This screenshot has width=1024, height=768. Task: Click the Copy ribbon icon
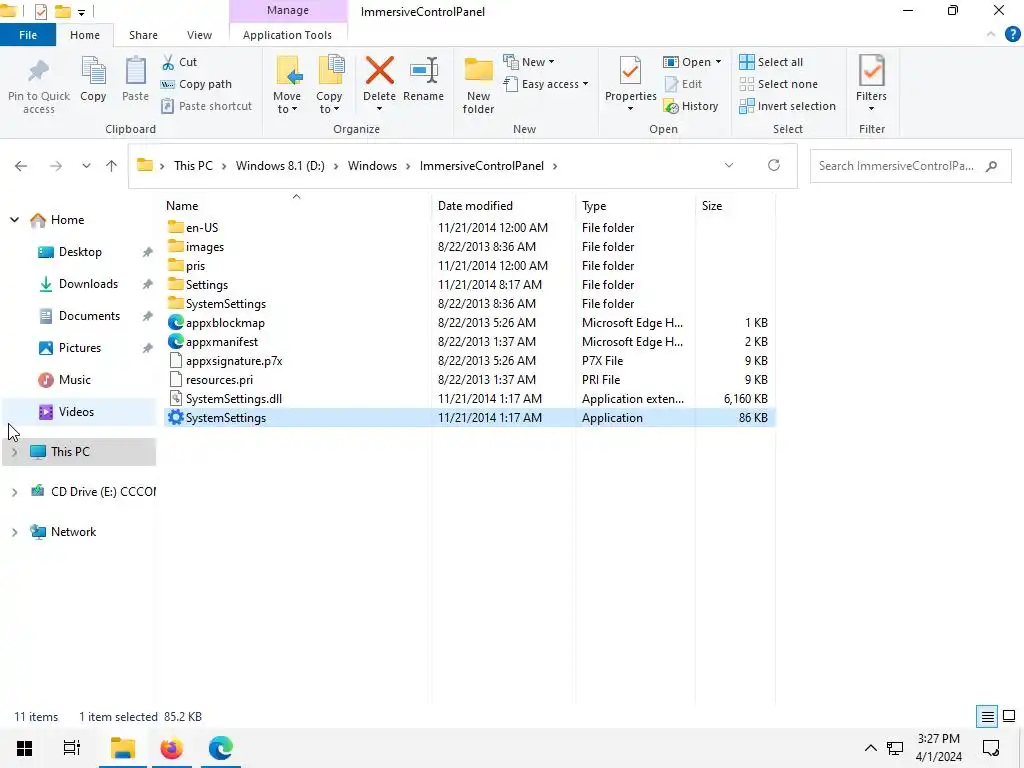coord(93,71)
